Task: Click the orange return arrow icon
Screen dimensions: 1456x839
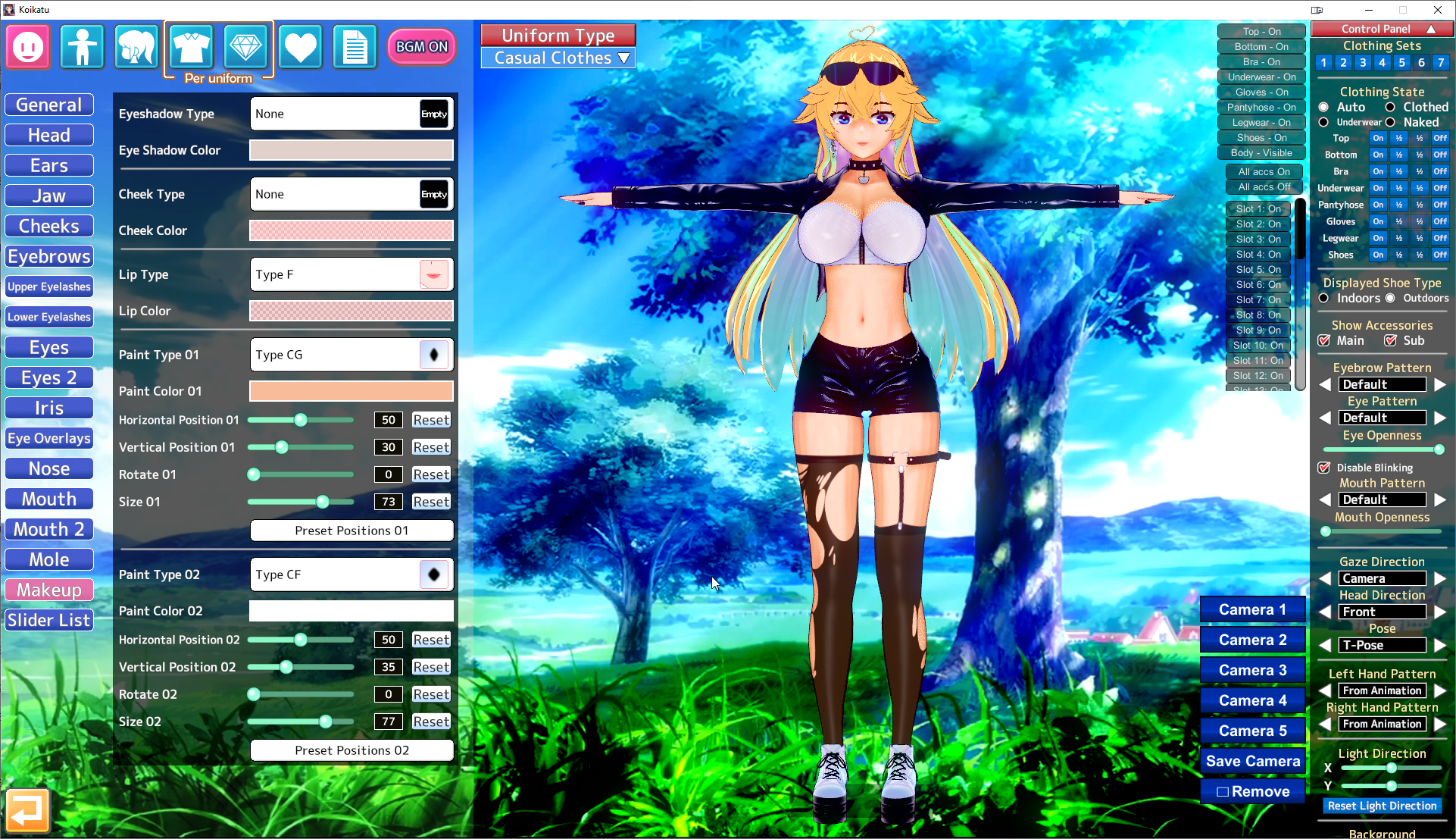Action: [27, 811]
